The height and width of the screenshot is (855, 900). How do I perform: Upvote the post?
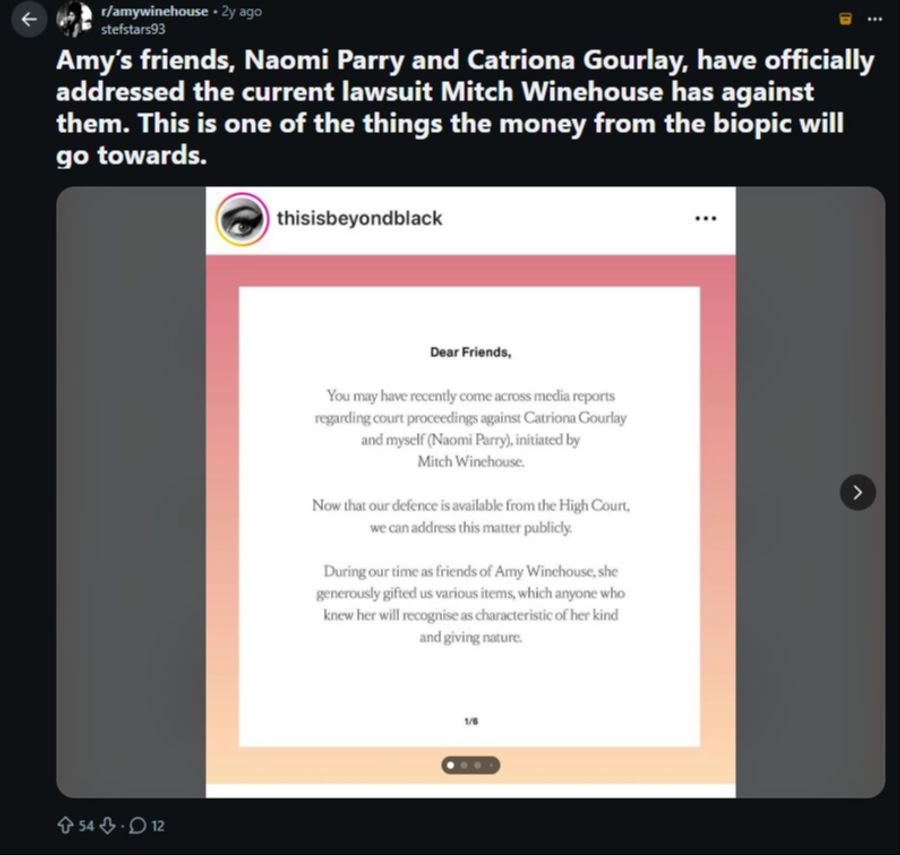coord(69,827)
